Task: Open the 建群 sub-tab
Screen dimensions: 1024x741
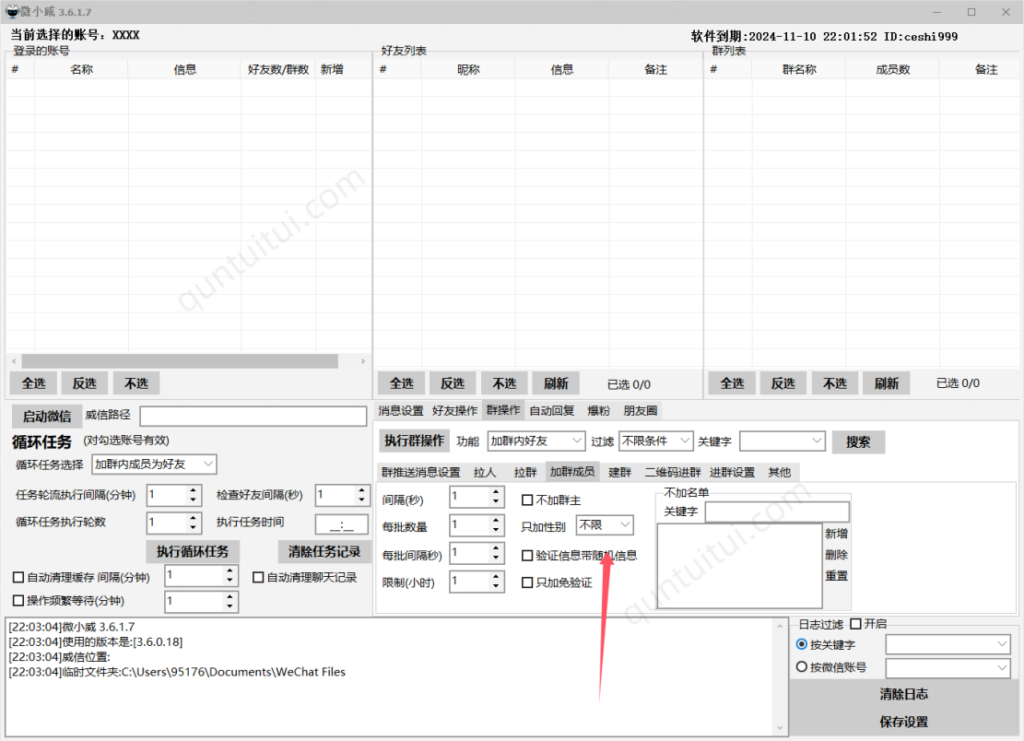Action: pyautogui.click(x=619, y=471)
